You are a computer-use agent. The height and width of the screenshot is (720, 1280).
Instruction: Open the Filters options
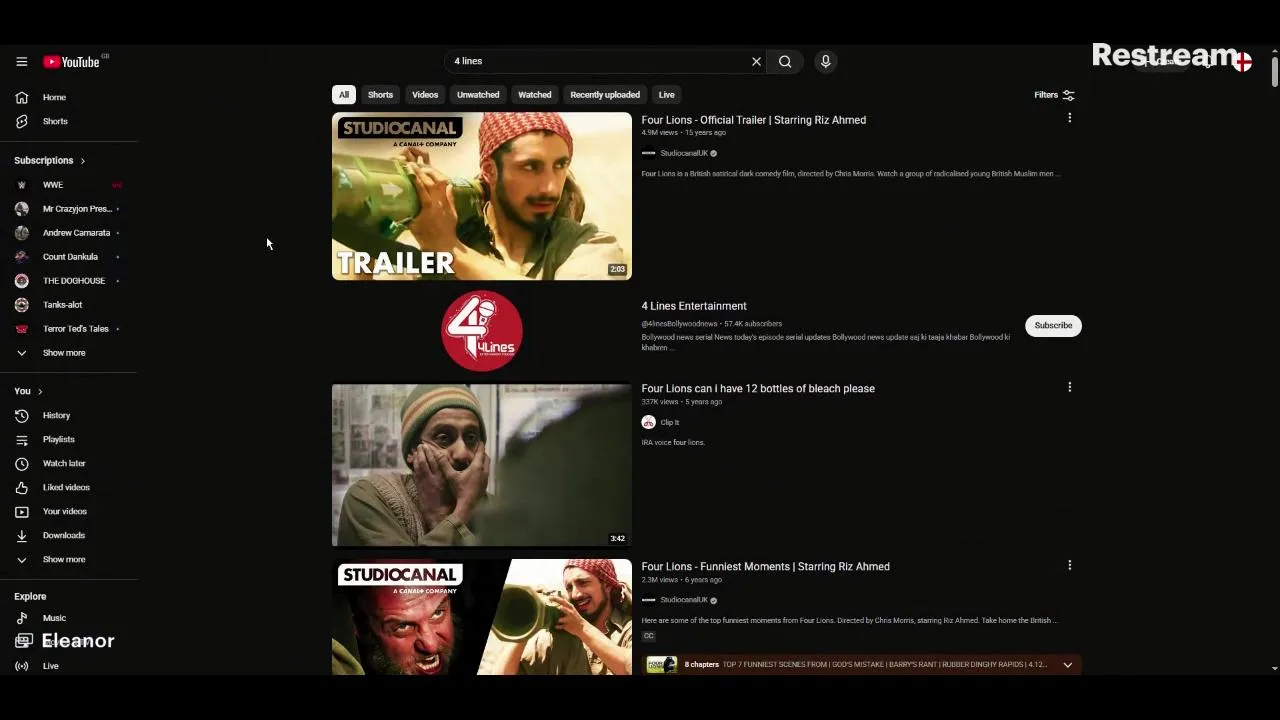point(1054,95)
